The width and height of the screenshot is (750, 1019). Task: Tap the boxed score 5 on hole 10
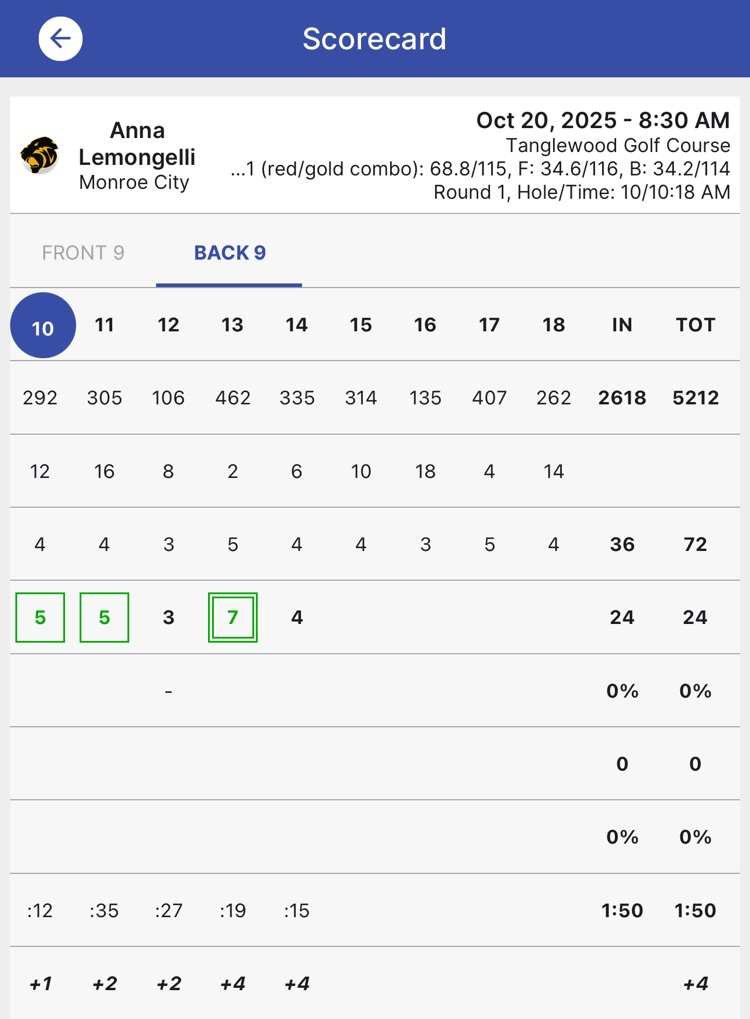[40, 618]
